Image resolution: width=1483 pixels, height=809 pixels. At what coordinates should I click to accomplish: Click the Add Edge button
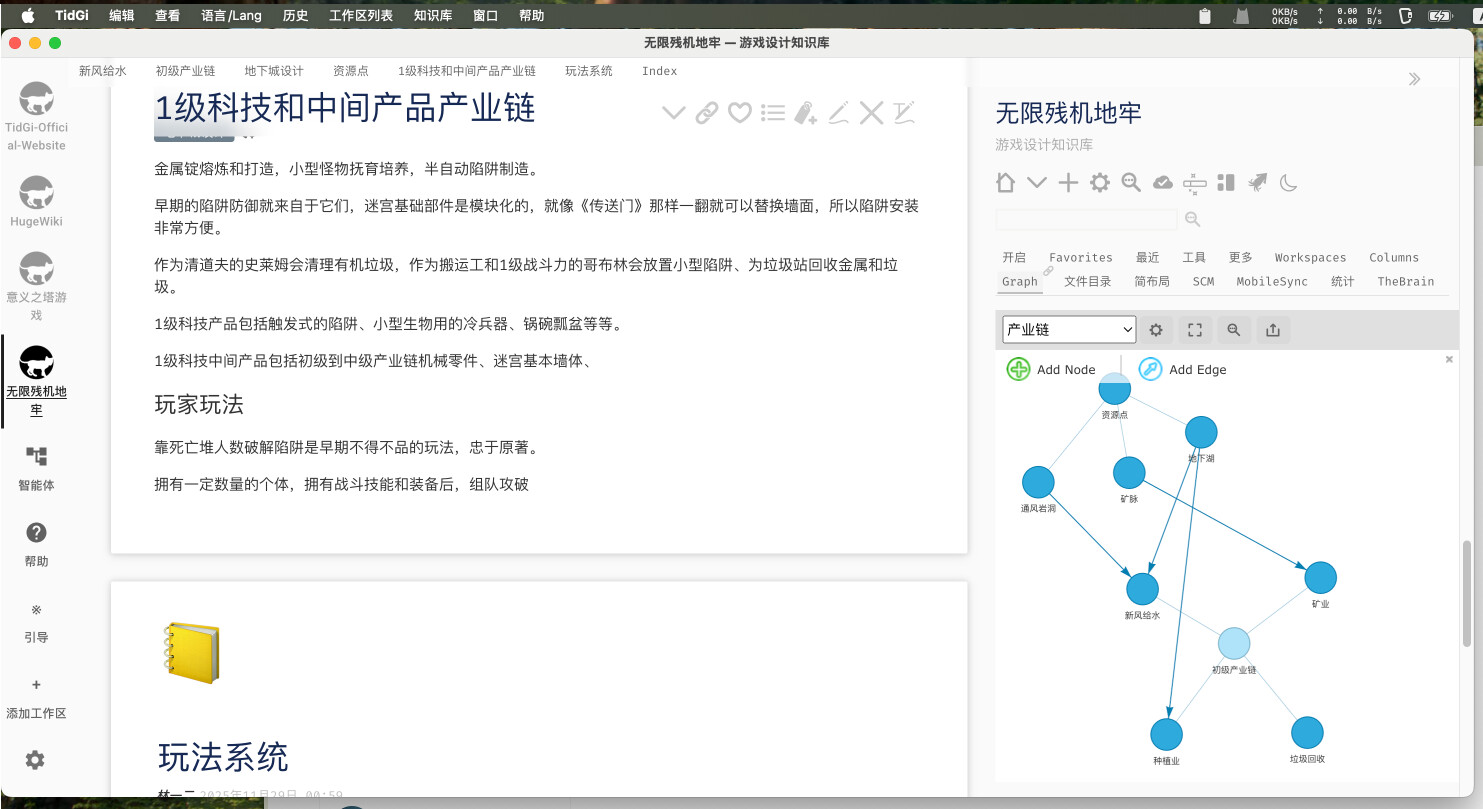[1183, 369]
